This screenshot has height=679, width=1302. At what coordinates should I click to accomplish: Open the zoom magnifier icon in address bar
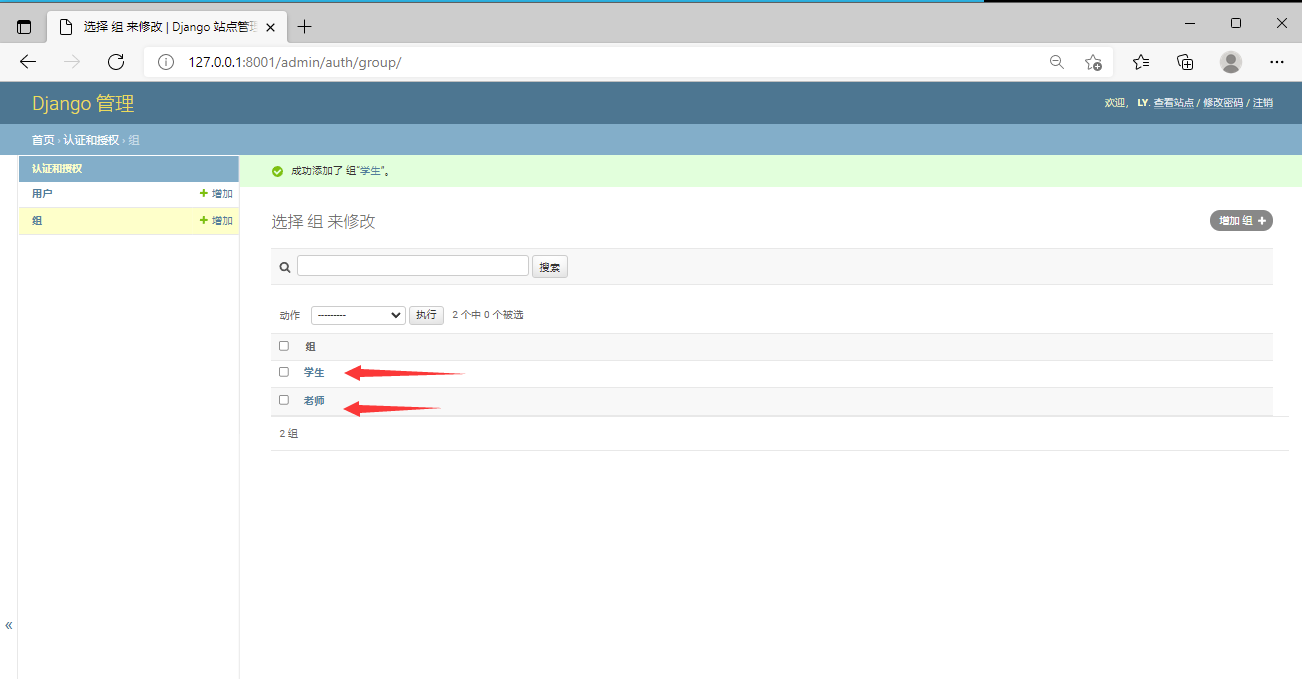click(x=1057, y=62)
